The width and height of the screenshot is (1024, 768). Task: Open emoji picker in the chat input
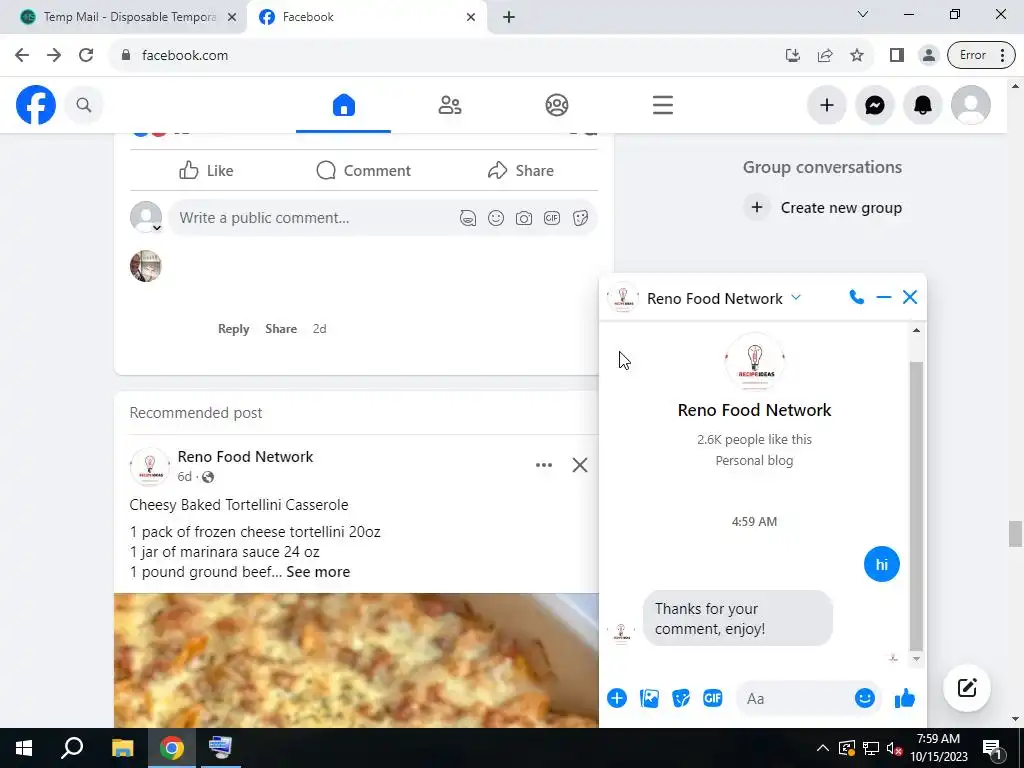tap(865, 698)
